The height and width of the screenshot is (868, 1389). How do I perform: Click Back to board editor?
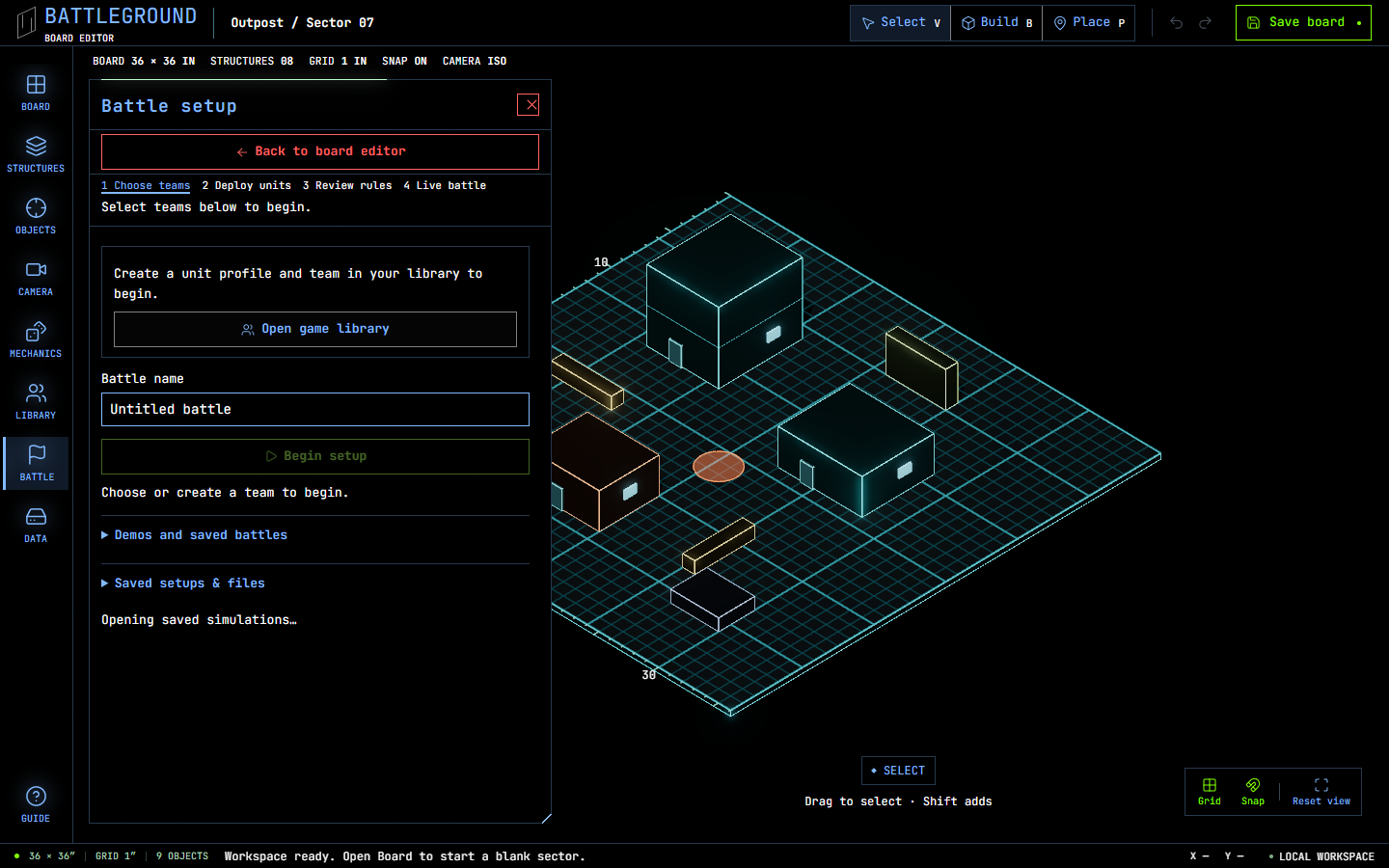(320, 151)
